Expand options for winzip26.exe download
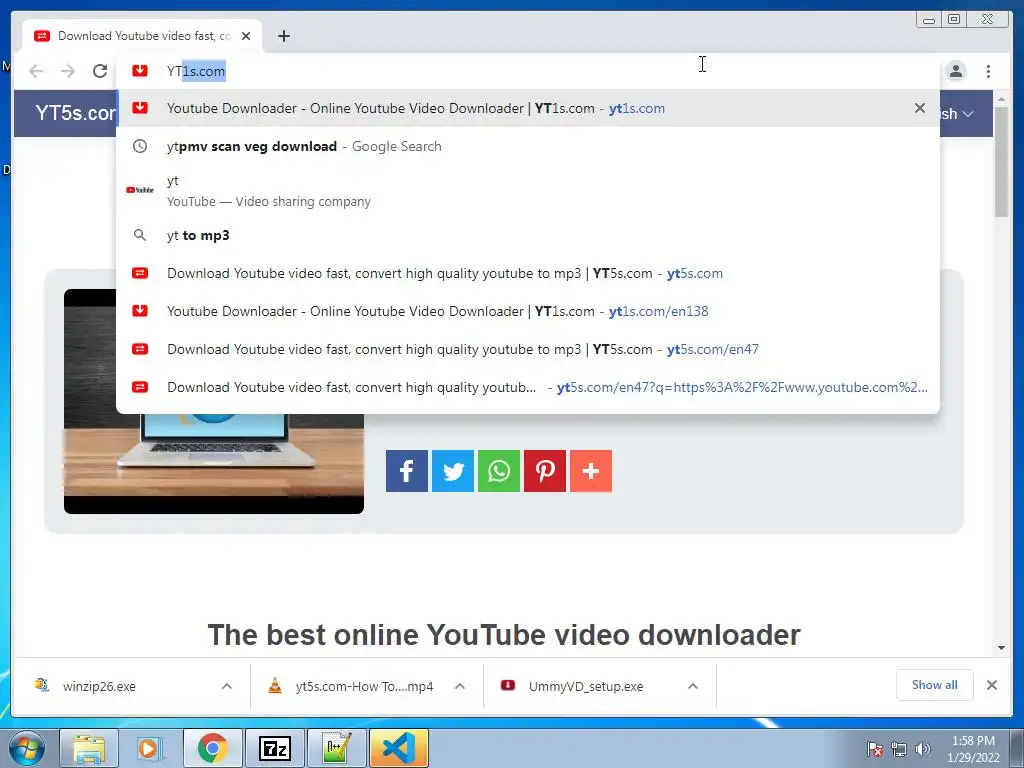The image size is (1024, 768). tap(227, 686)
